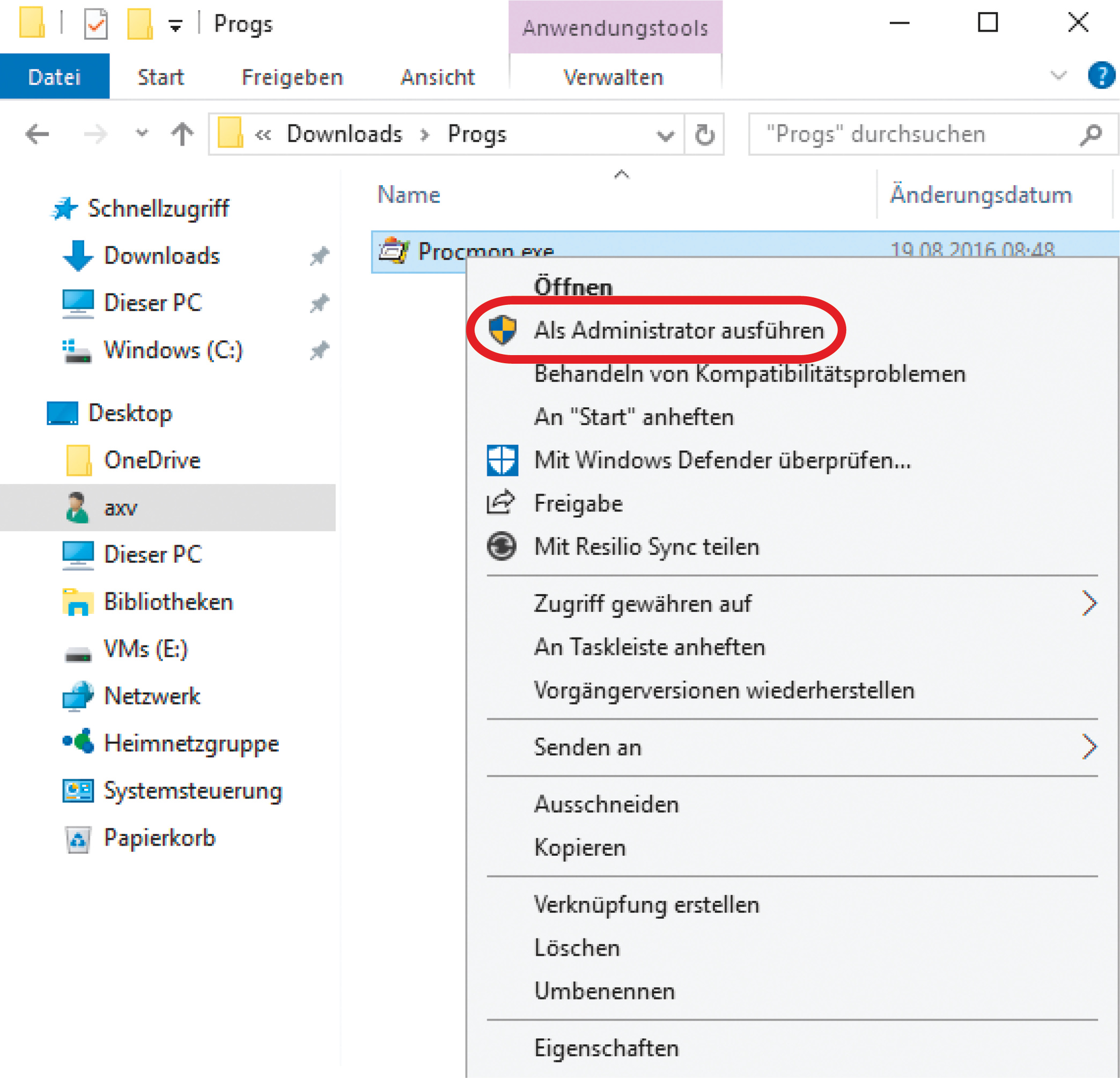The image size is (1120, 1078).
Task: Unpin Downloads from Schnellzugriff via pin icon
Action: pos(319,256)
